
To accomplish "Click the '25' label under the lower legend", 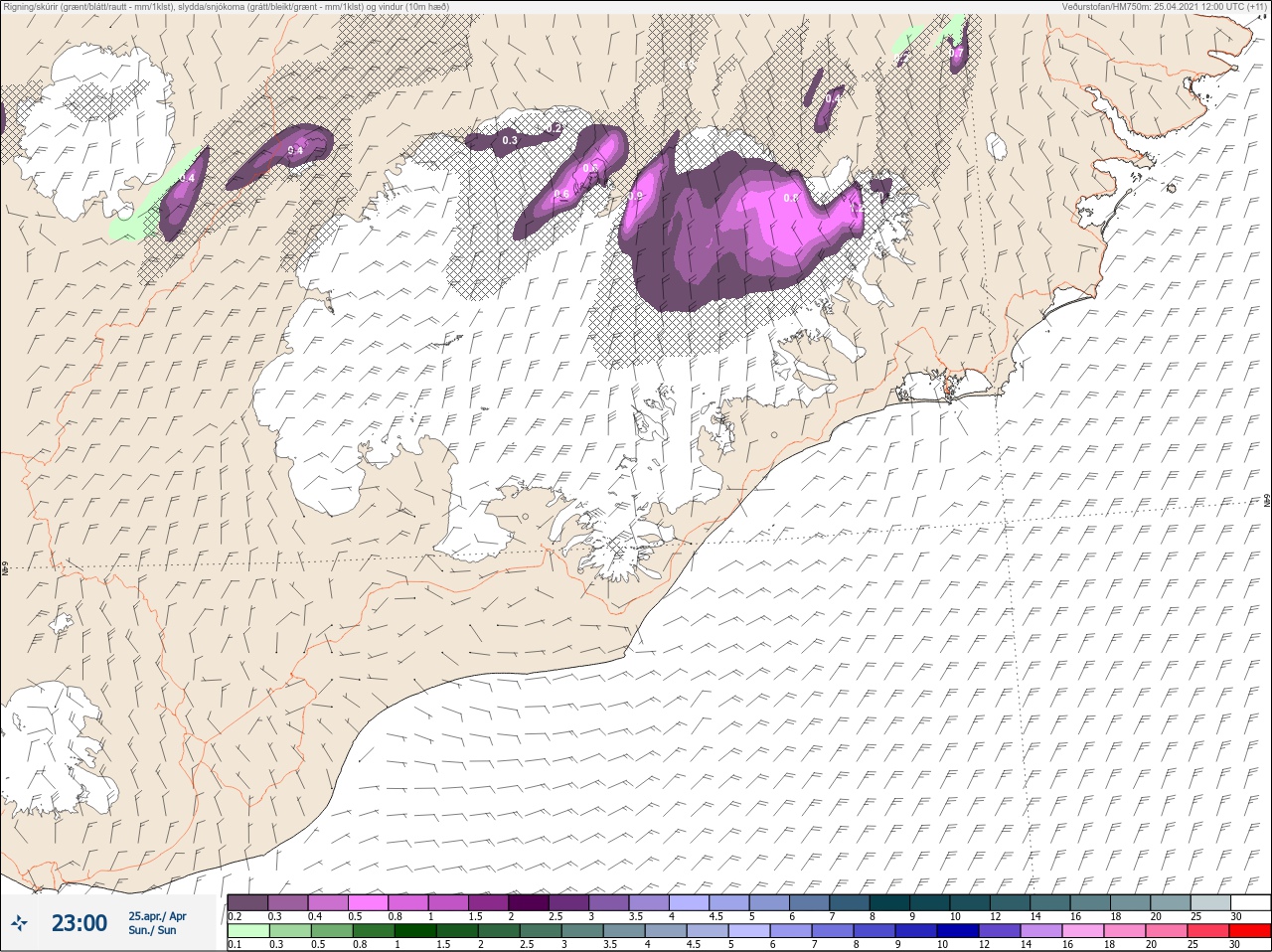I will click(x=1192, y=944).
